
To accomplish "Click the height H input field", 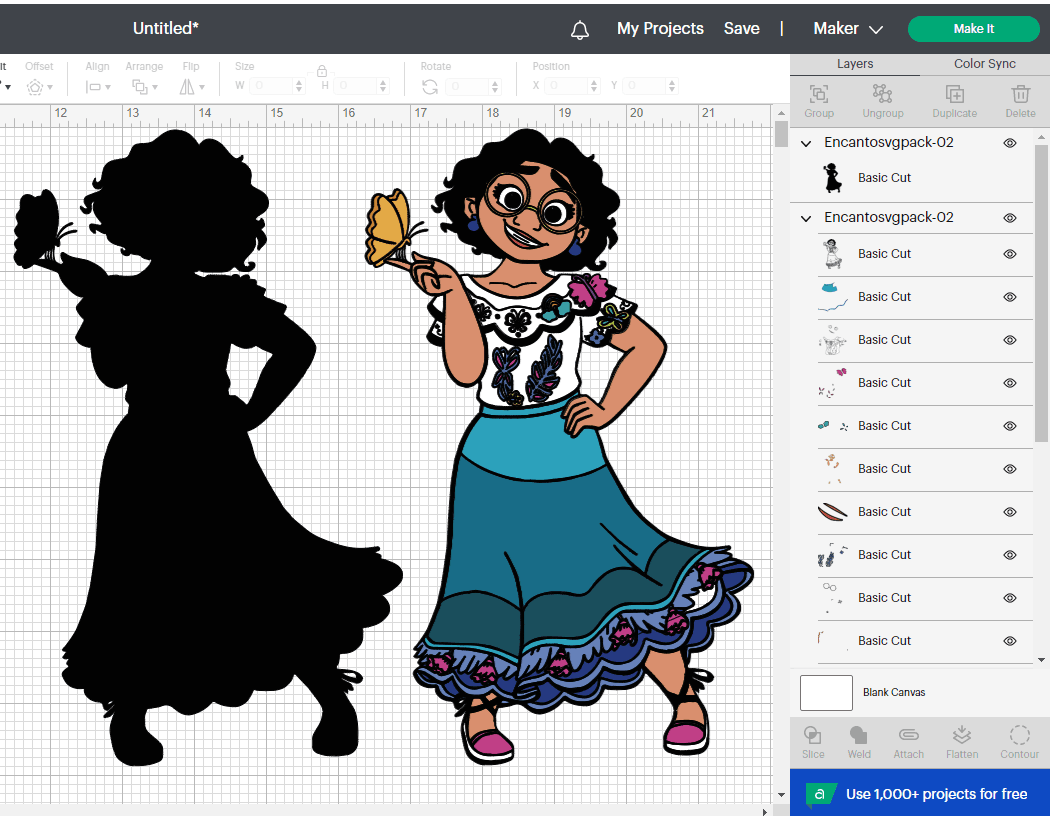I will pos(356,86).
